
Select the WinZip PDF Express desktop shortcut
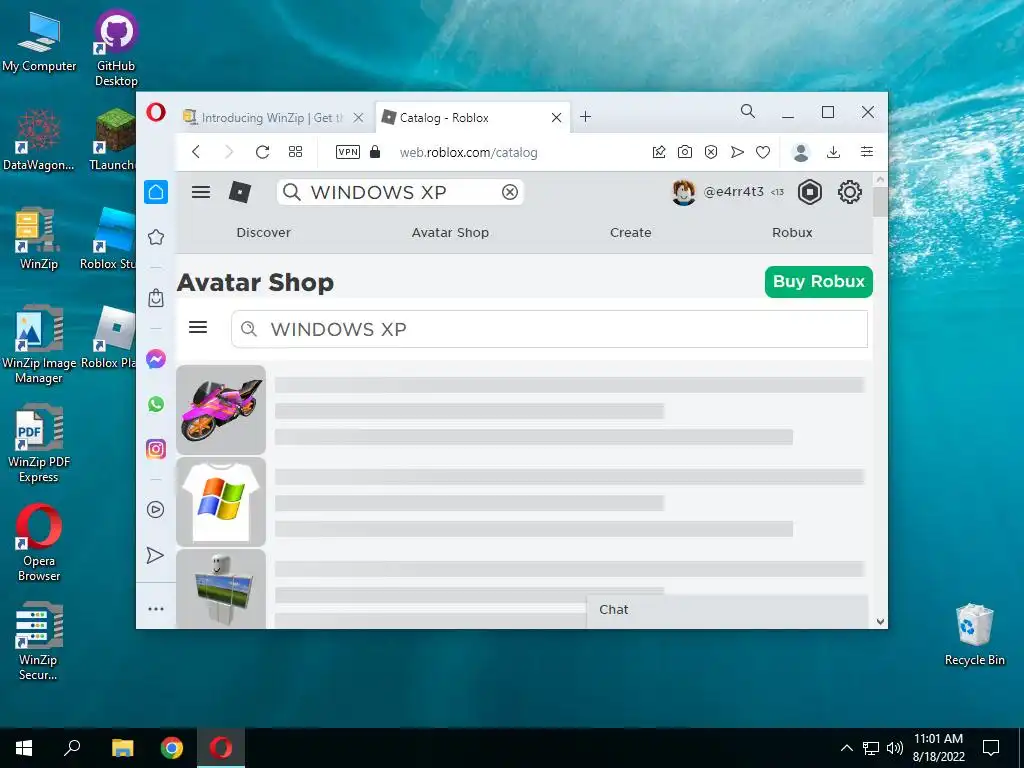[39, 445]
